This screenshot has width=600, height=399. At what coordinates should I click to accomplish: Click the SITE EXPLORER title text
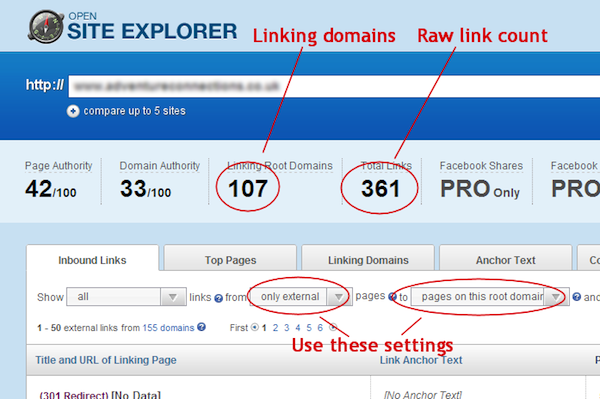coord(152,31)
